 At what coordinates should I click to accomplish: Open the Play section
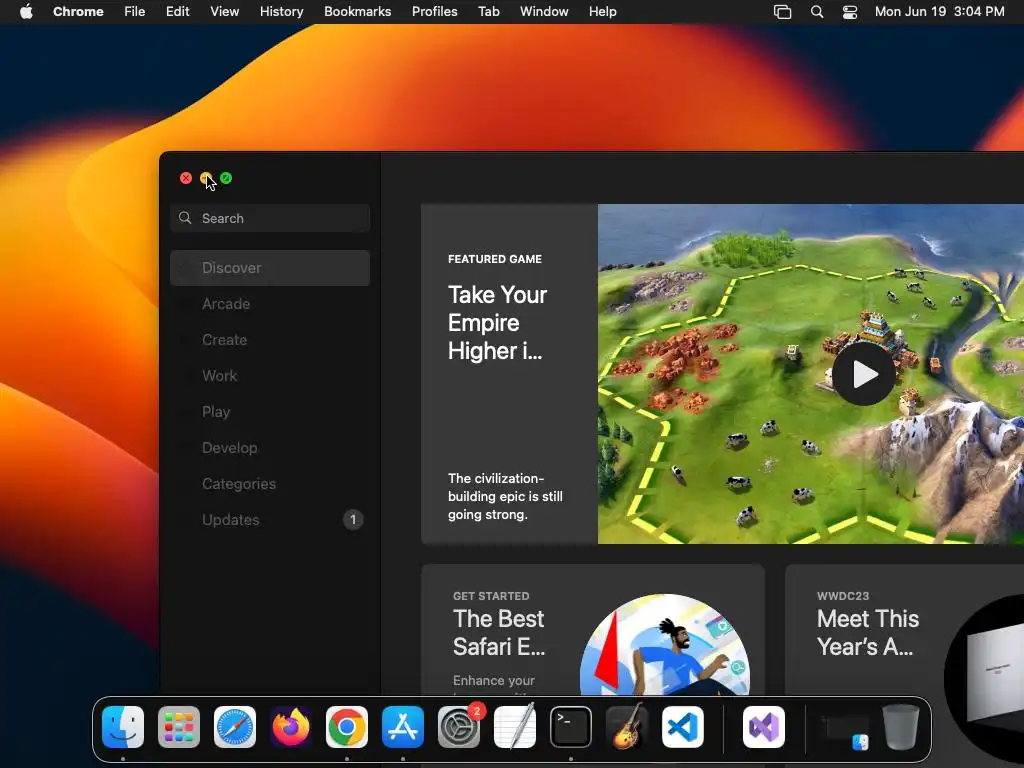pyautogui.click(x=270, y=411)
